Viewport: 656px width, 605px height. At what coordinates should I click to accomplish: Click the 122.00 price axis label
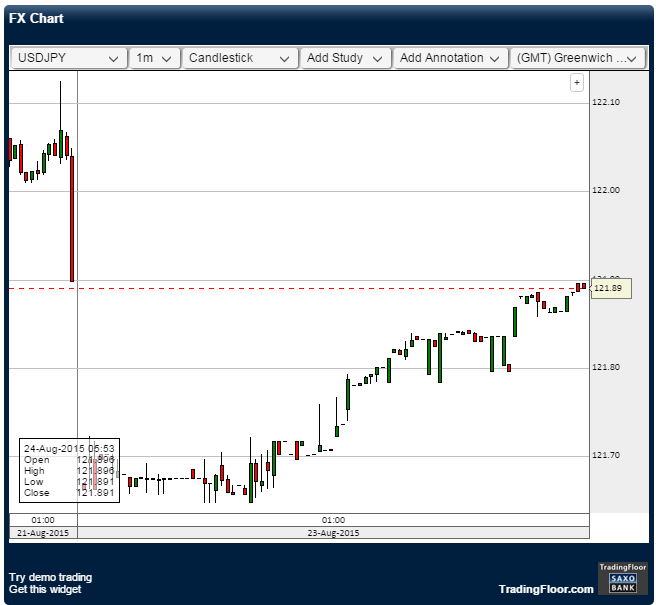[606, 190]
